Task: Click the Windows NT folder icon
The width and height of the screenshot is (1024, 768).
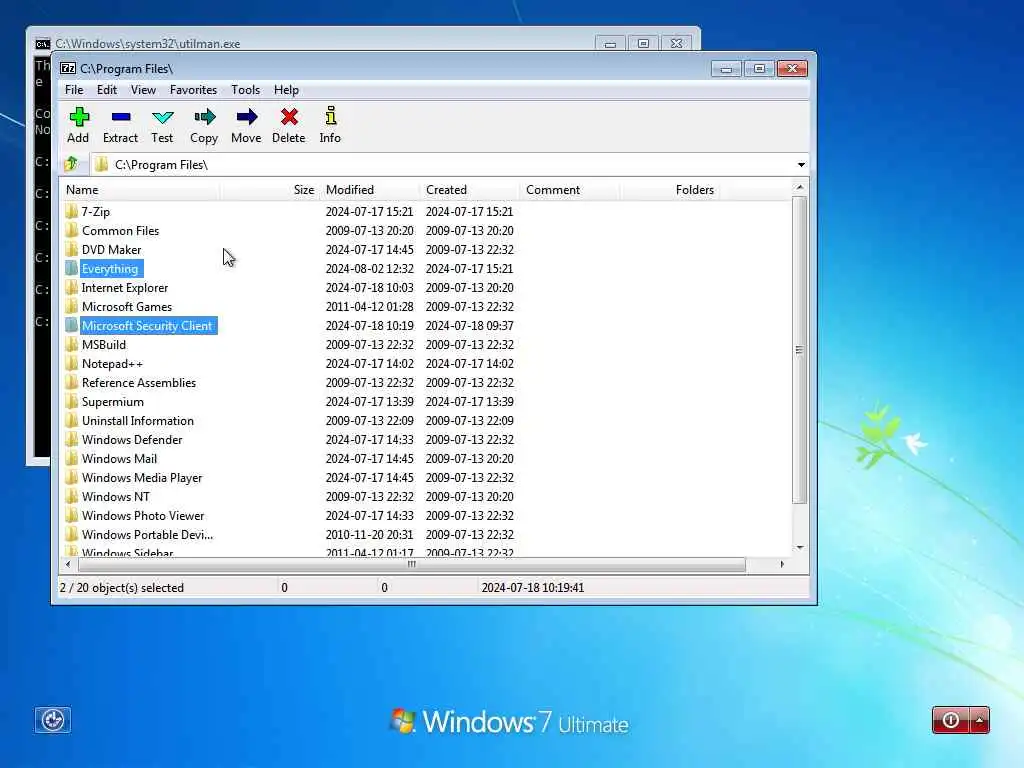Action: click(x=72, y=496)
